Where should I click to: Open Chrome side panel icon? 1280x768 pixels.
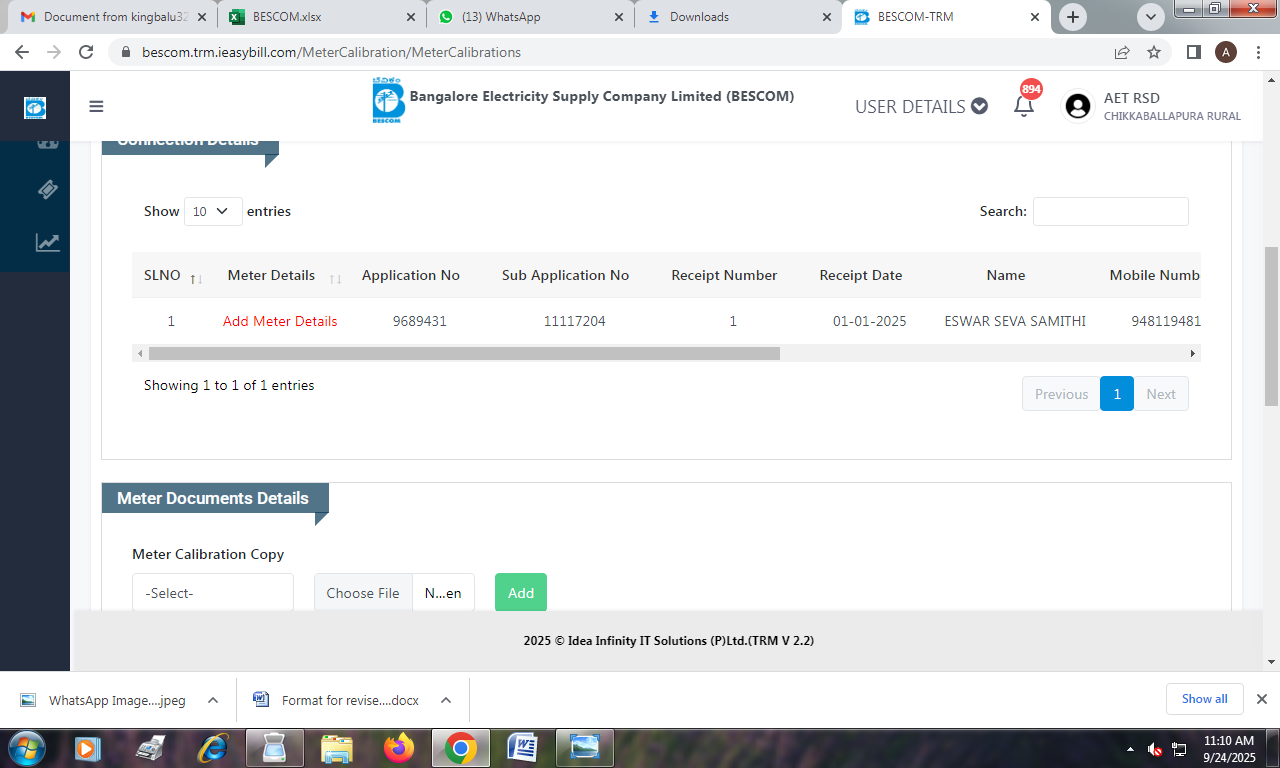1193,52
